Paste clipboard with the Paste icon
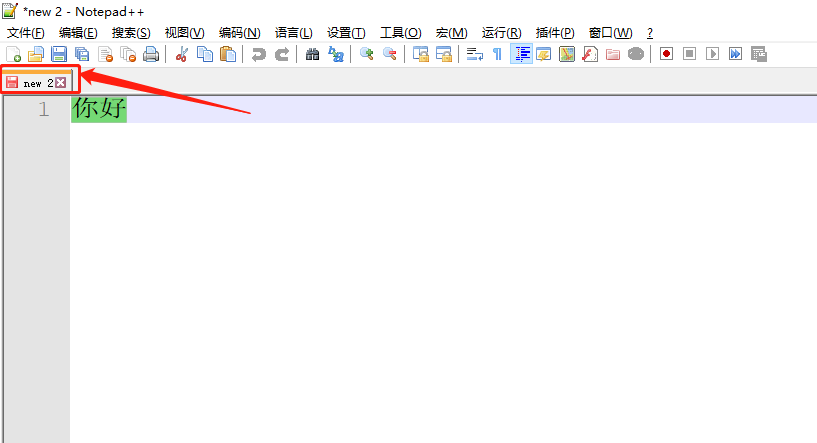The image size is (817, 443). point(228,54)
